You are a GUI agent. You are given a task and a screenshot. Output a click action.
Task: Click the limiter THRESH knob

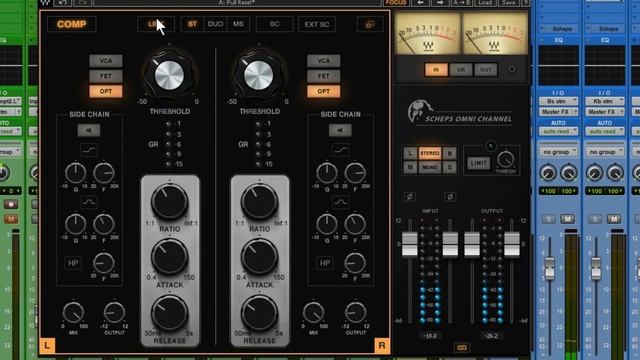click(x=506, y=159)
